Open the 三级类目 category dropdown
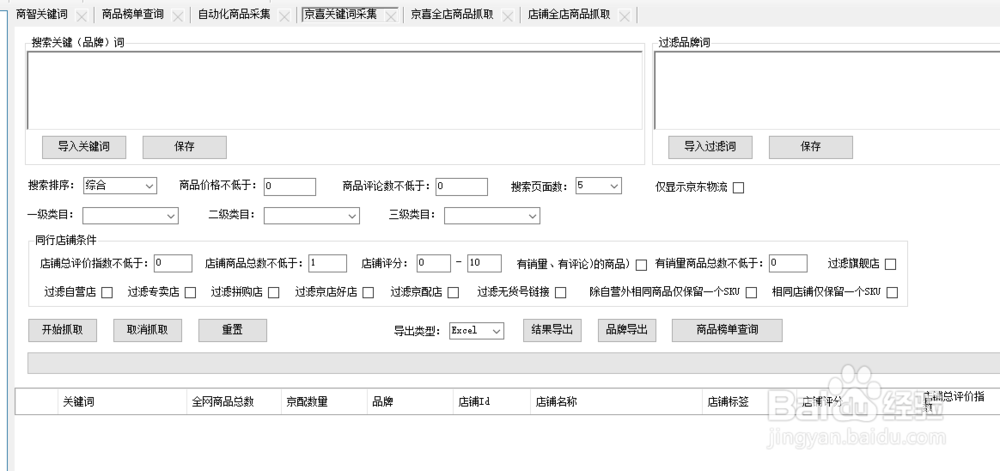The width and height of the screenshot is (1000, 471). (x=492, y=215)
